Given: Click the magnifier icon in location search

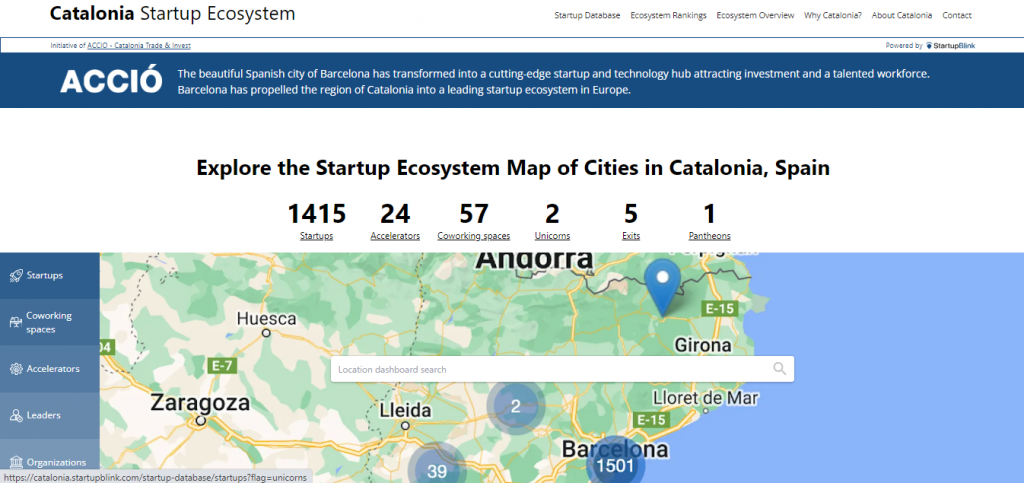Looking at the screenshot, I should pos(780,369).
